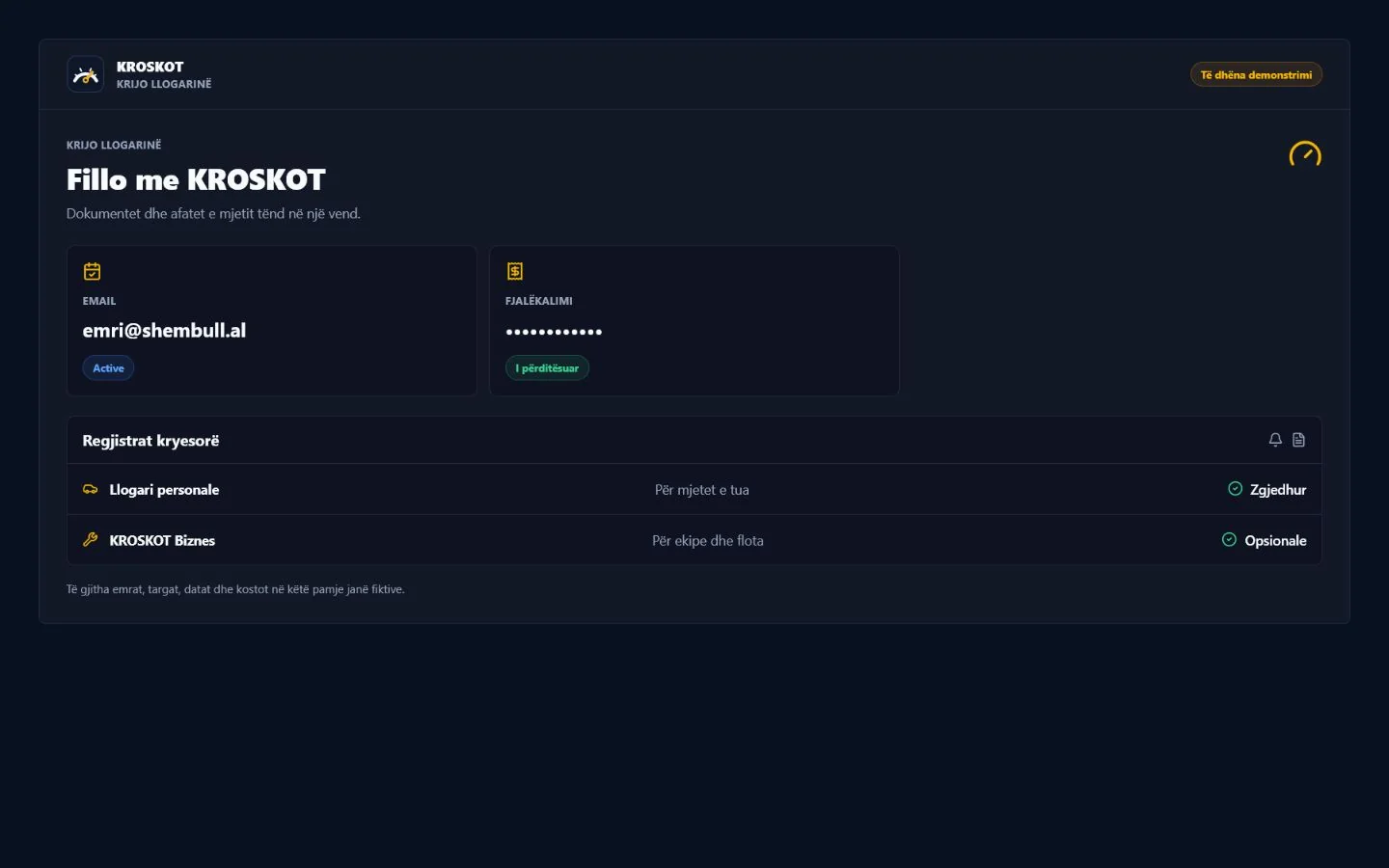The width and height of the screenshot is (1389, 868).
Task: Click the speedometer gauge icon
Action: 1305,154
